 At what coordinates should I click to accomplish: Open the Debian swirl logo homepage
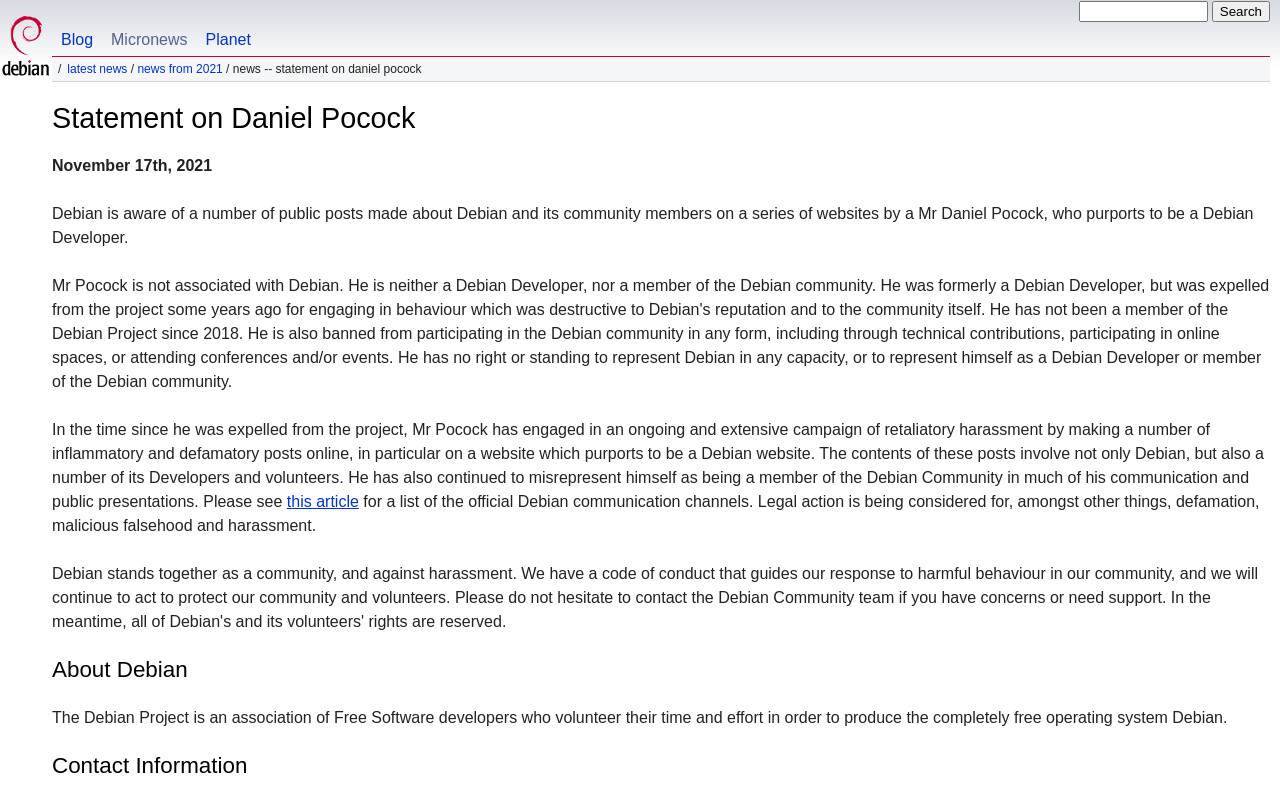coord(25,46)
